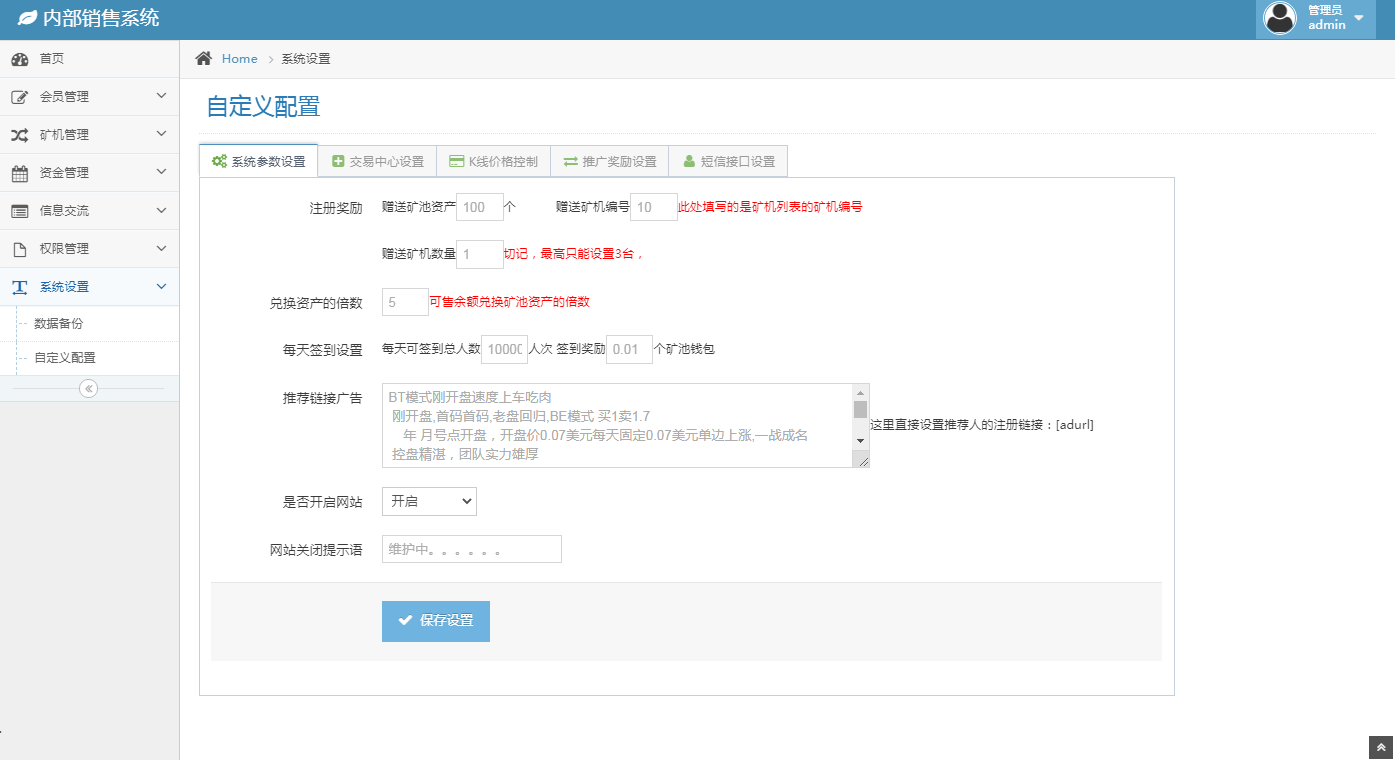Open the admin account dropdown arrow
This screenshot has width=1395, height=760.
click(1359, 18)
